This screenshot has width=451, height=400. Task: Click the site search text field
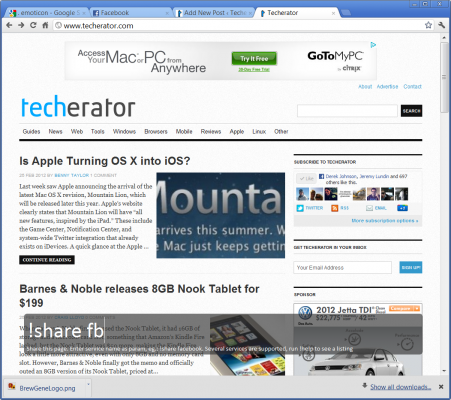pos(347,111)
